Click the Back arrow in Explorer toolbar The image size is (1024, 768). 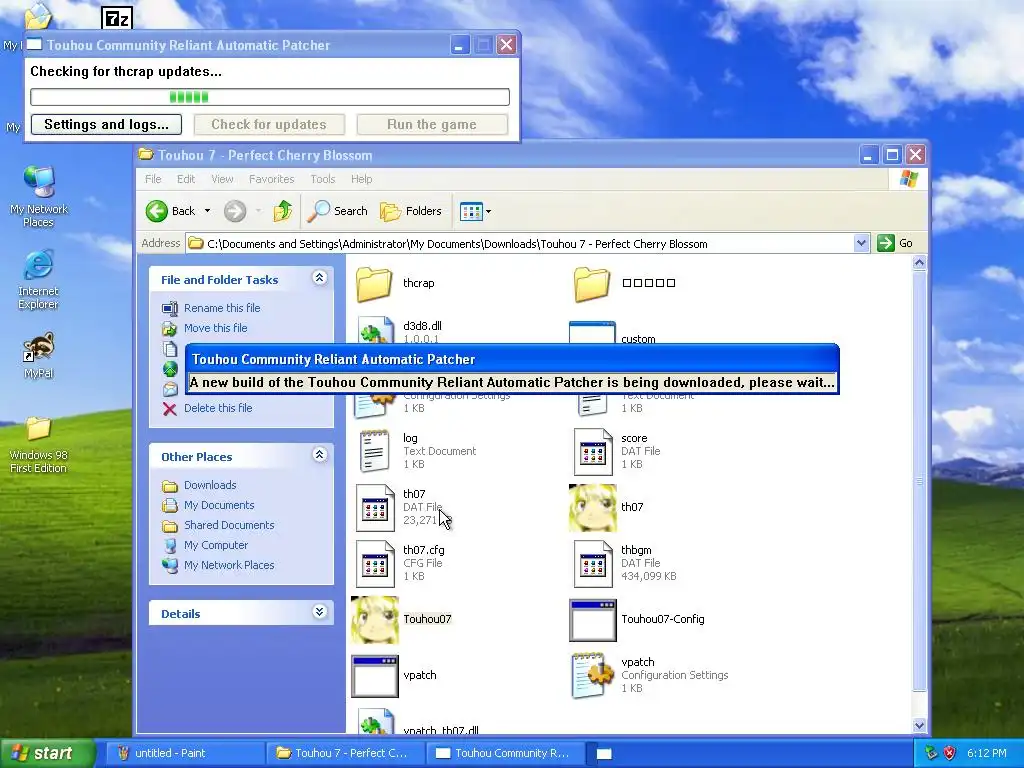tap(157, 211)
